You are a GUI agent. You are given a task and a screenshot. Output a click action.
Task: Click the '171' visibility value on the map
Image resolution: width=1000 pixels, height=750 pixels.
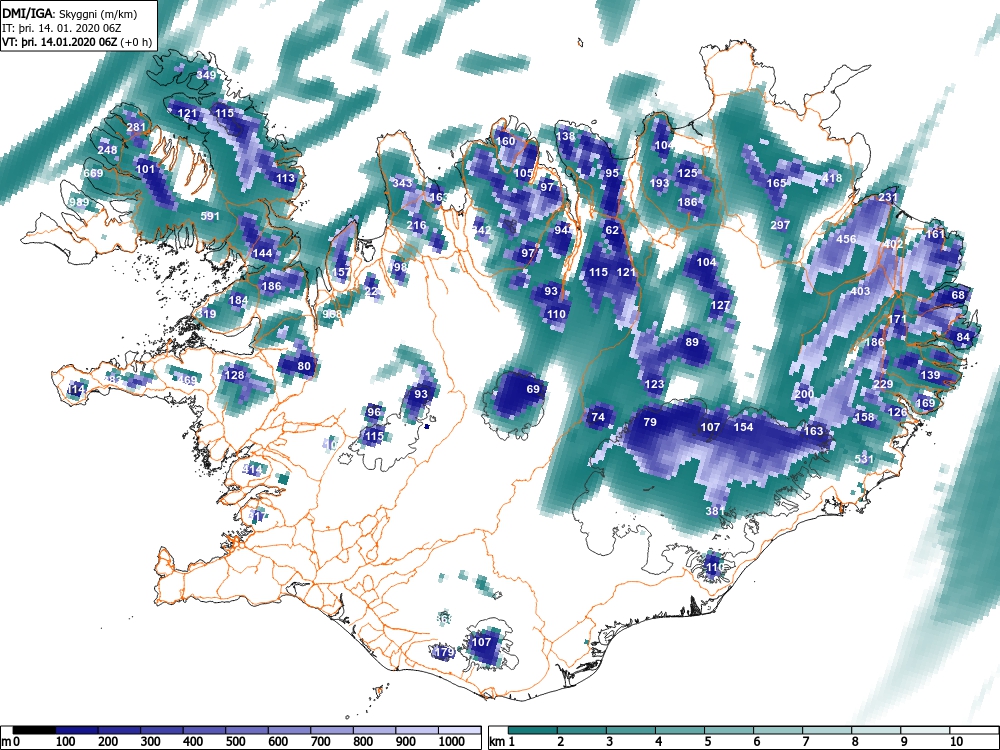coord(897,319)
